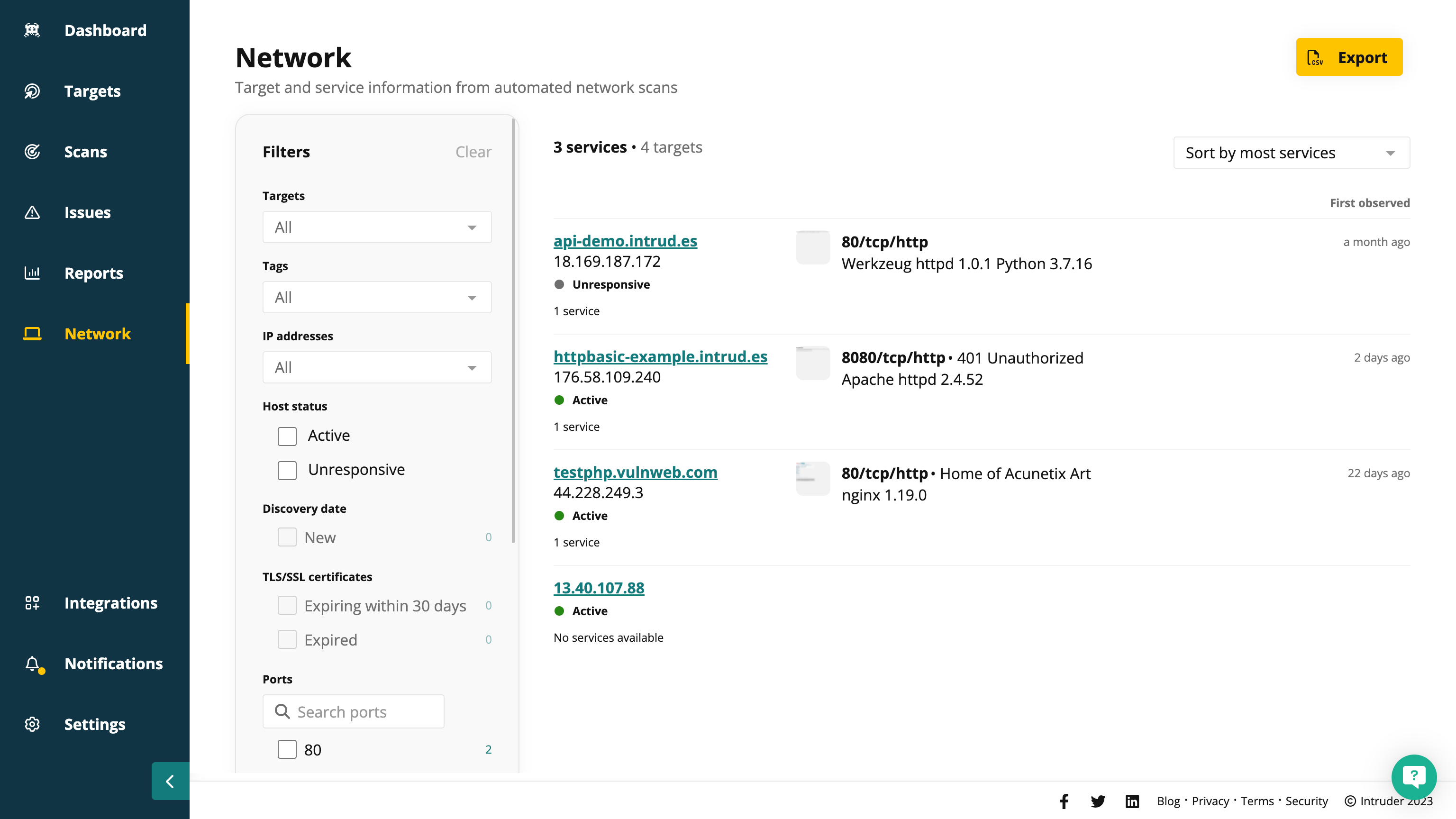
Task: Expand the IP addresses dropdown
Action: 376,367
